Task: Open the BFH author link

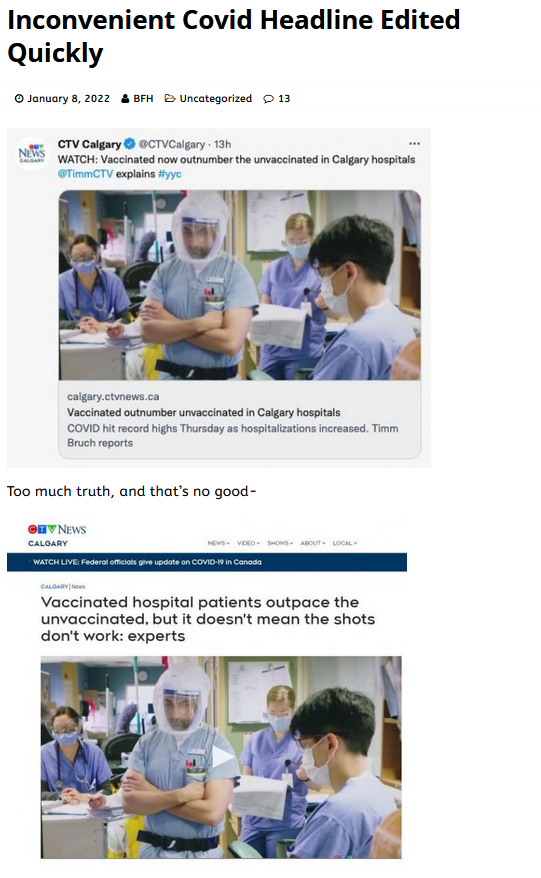Action: tap(143, 99)
